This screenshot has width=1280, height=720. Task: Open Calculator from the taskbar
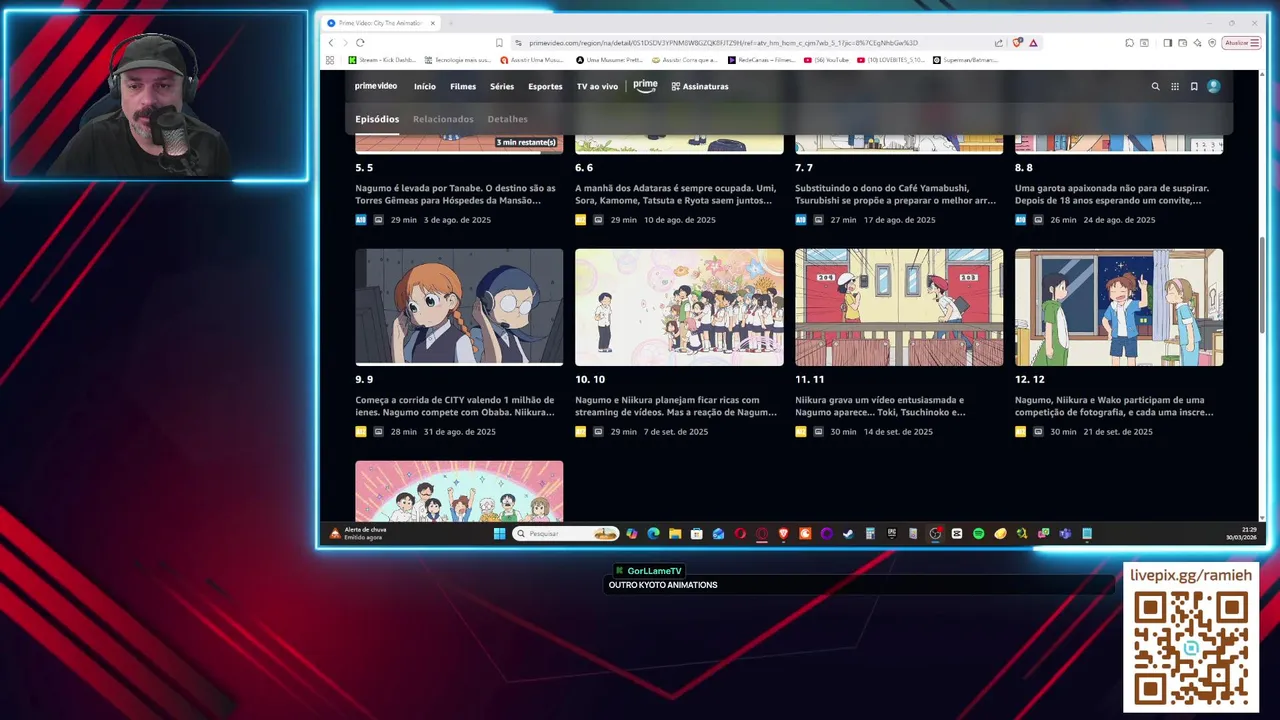(870, 534)
